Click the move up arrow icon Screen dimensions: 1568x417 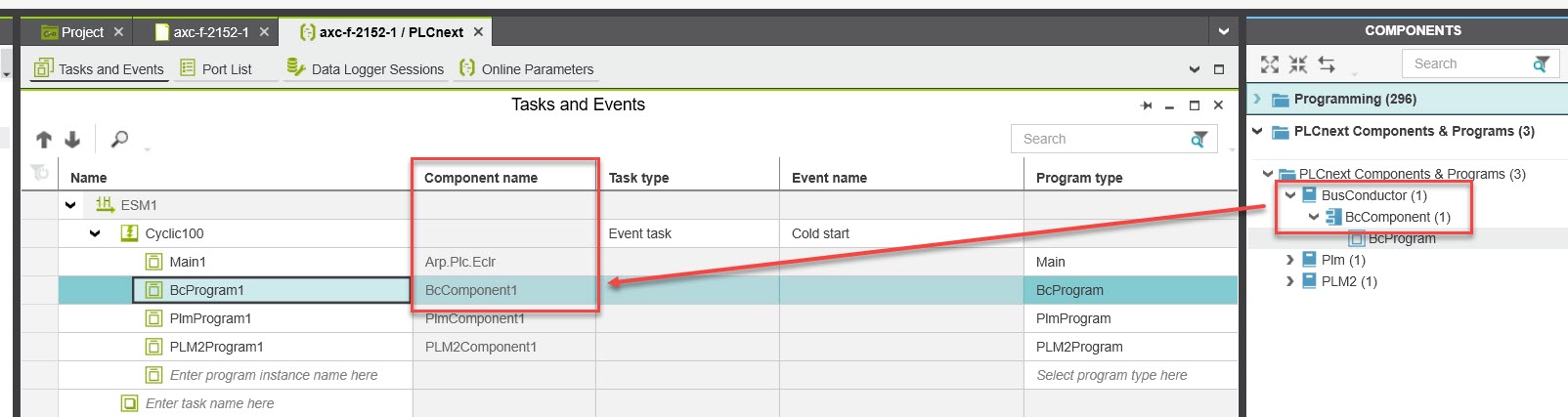coord(44,140)
